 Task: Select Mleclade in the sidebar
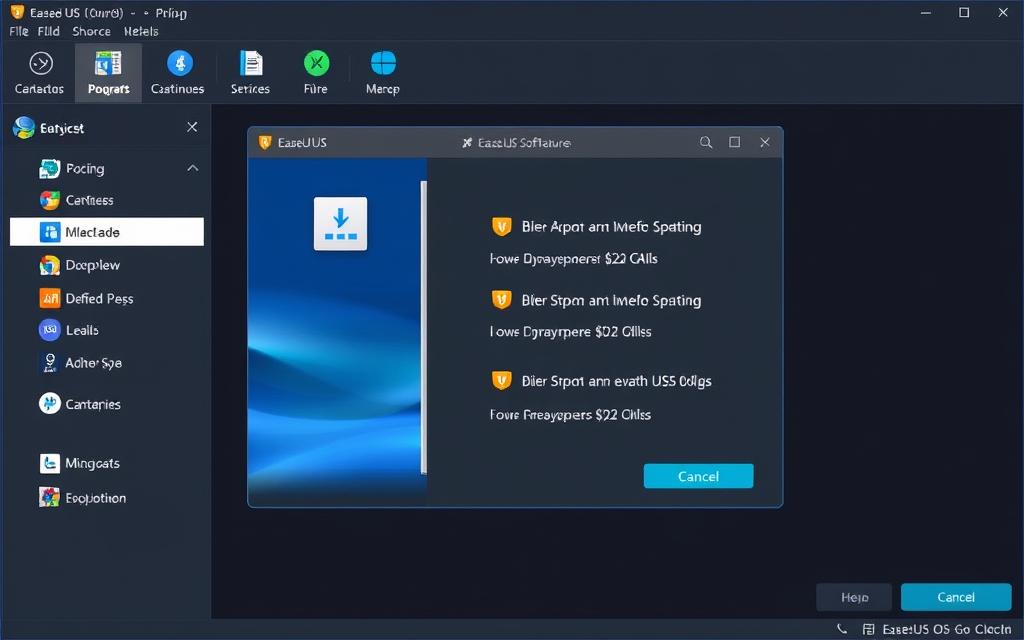pos(106,232)
